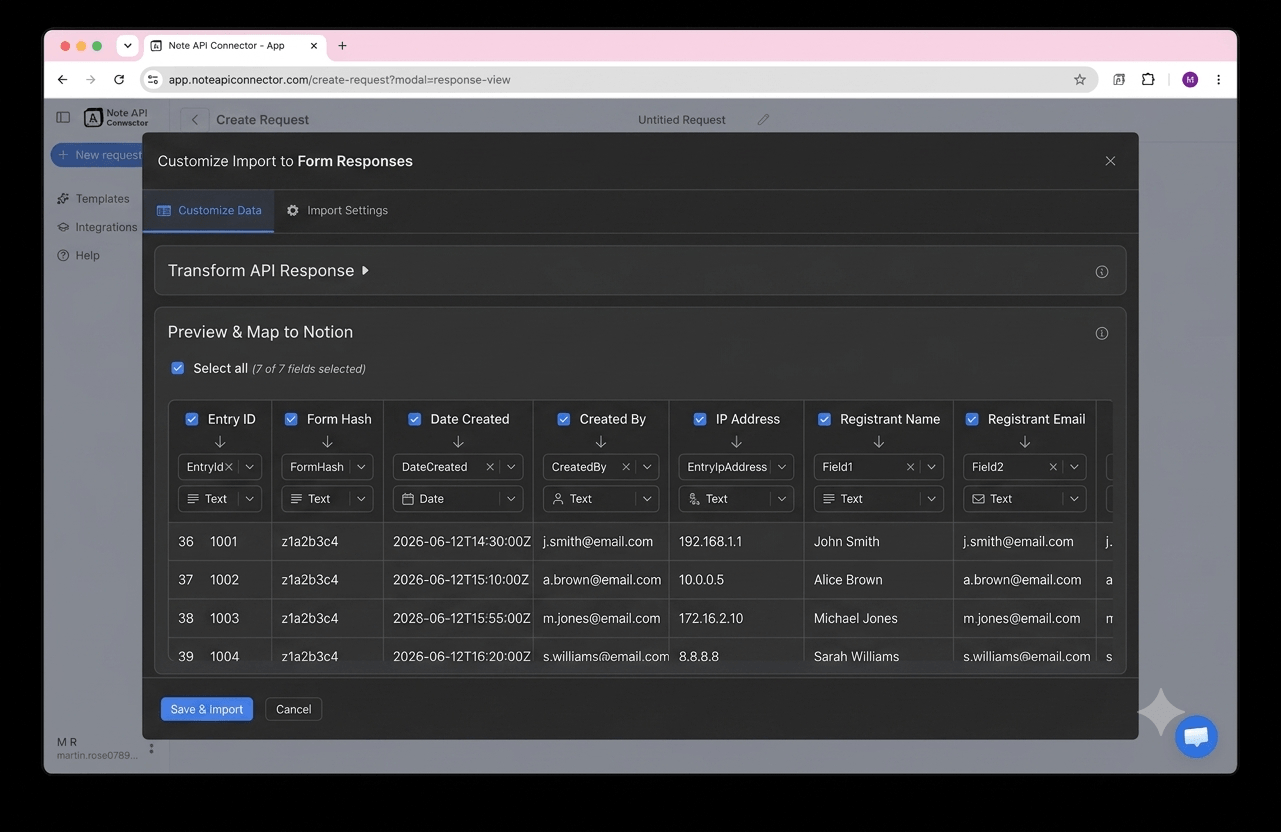Image resolution: width=1281 pixels, height=832 pixels.
Task: Click the Cancel button
Action: pos(294,709)
